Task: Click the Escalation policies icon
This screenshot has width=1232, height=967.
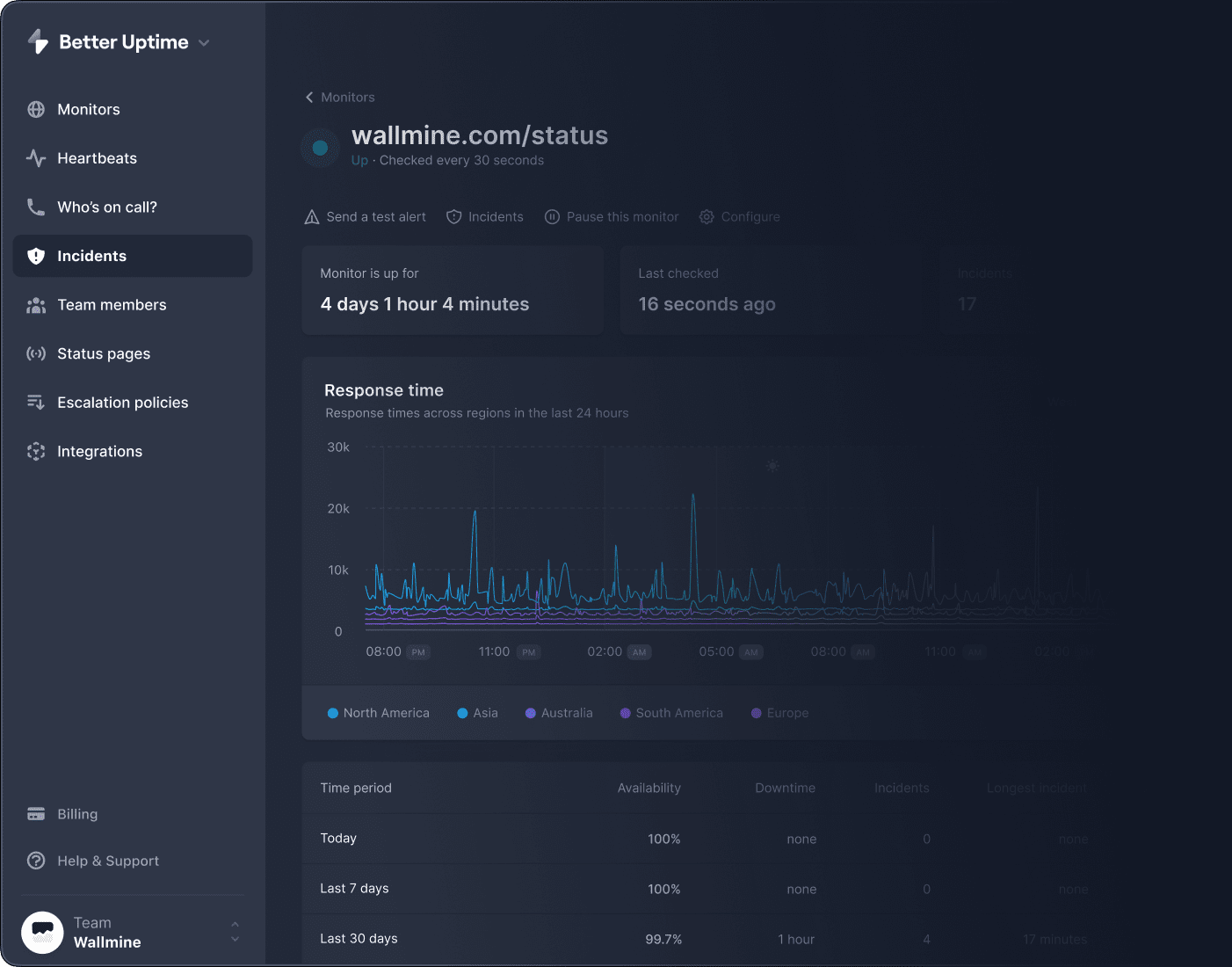Action: click(36, 403)
